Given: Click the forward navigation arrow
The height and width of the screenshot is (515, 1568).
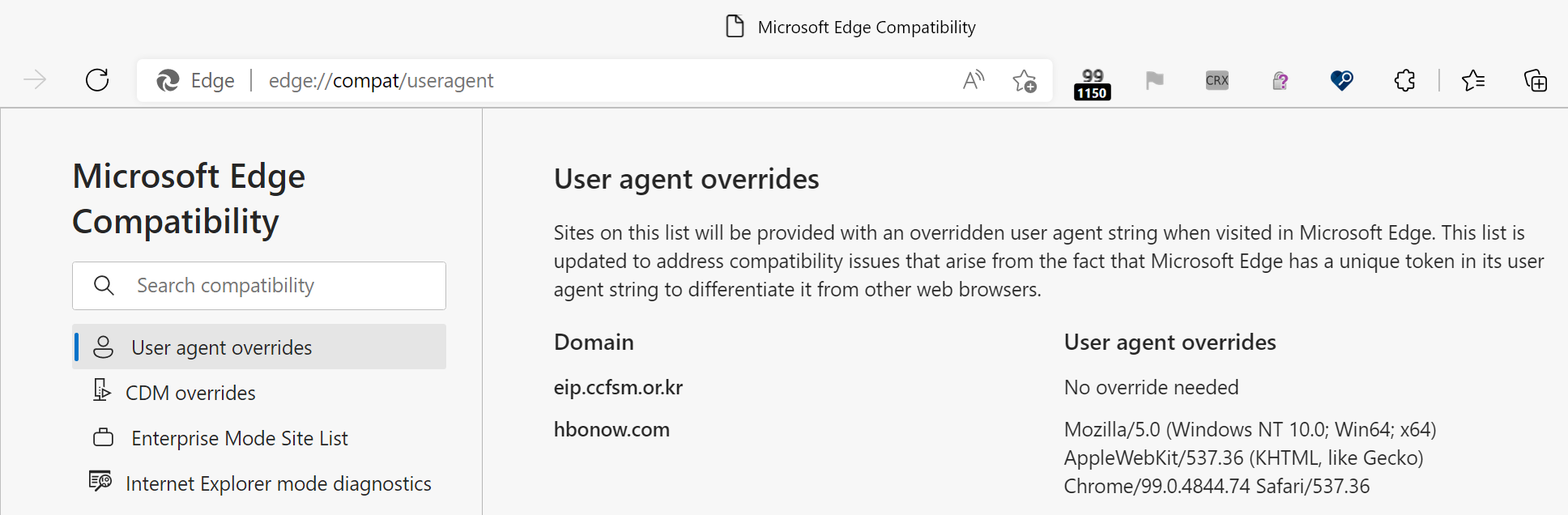Looking at the screenshot, I should [36, 79].
